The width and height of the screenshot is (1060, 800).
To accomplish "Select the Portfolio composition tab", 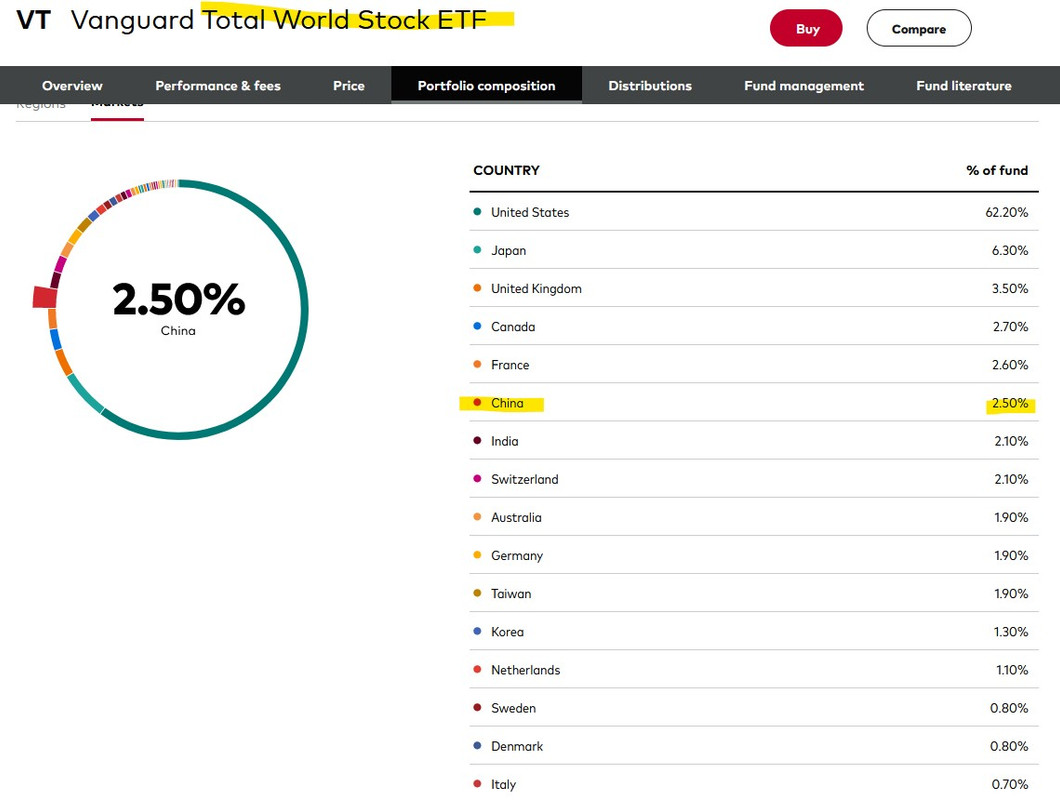I will 486,85.
